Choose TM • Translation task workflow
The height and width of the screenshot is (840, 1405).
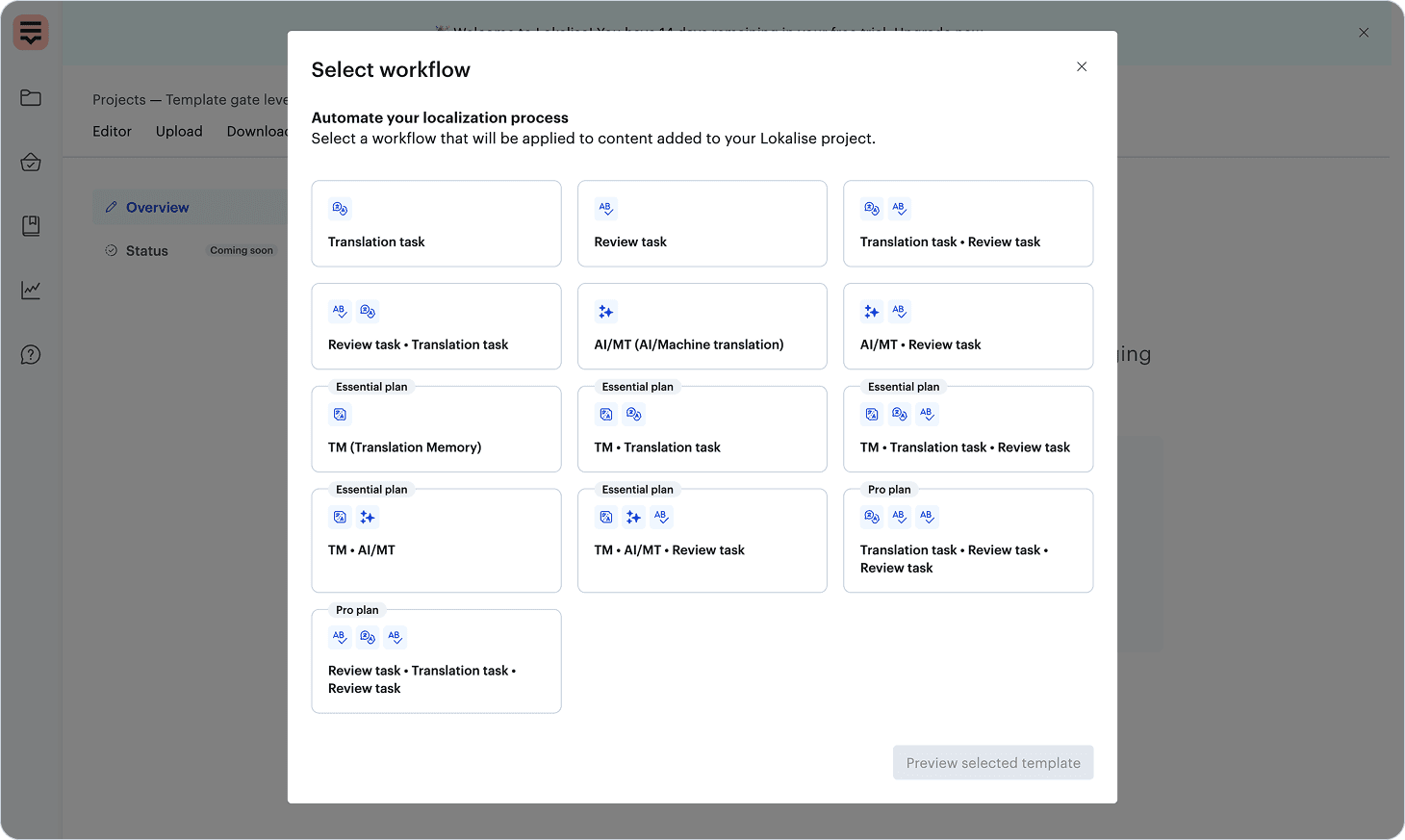(x=702, y=429)
